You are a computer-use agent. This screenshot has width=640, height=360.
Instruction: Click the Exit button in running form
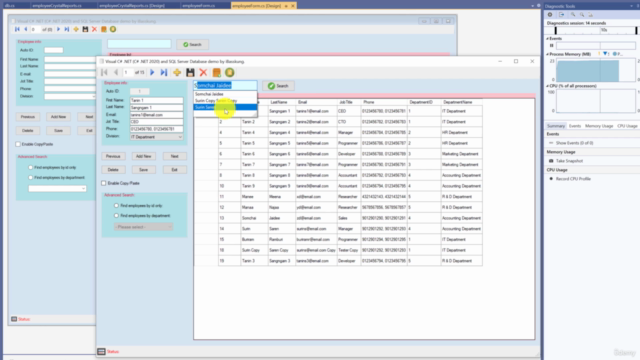[x=174, y=170]
